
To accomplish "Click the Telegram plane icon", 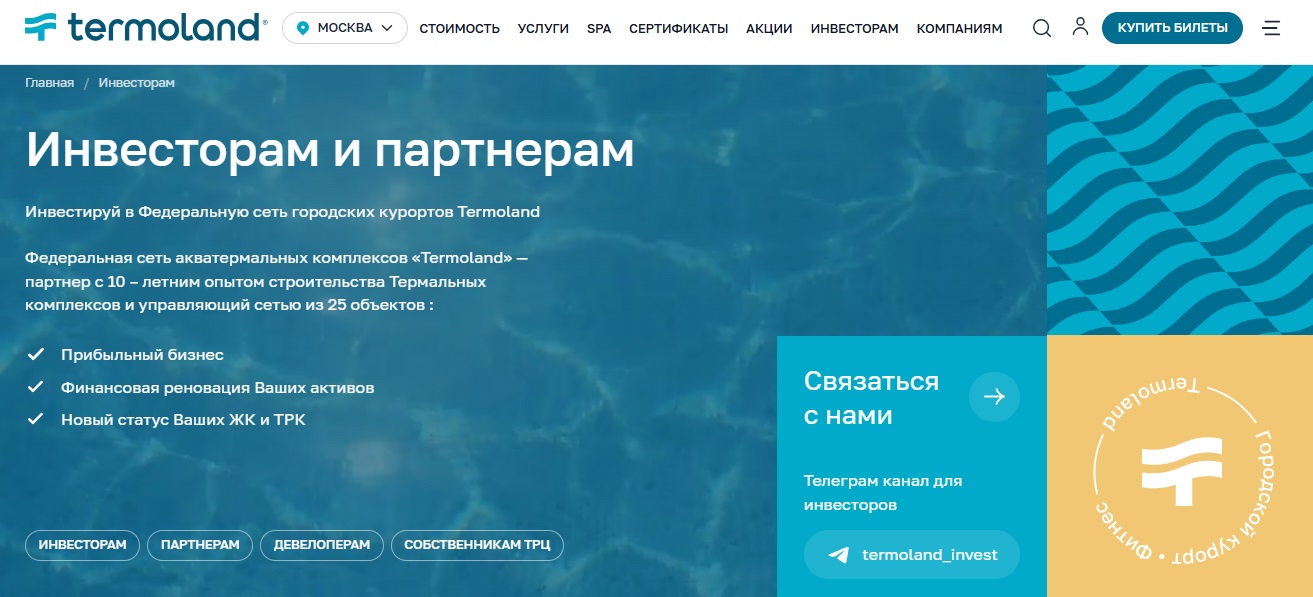I will click(839, 555).
